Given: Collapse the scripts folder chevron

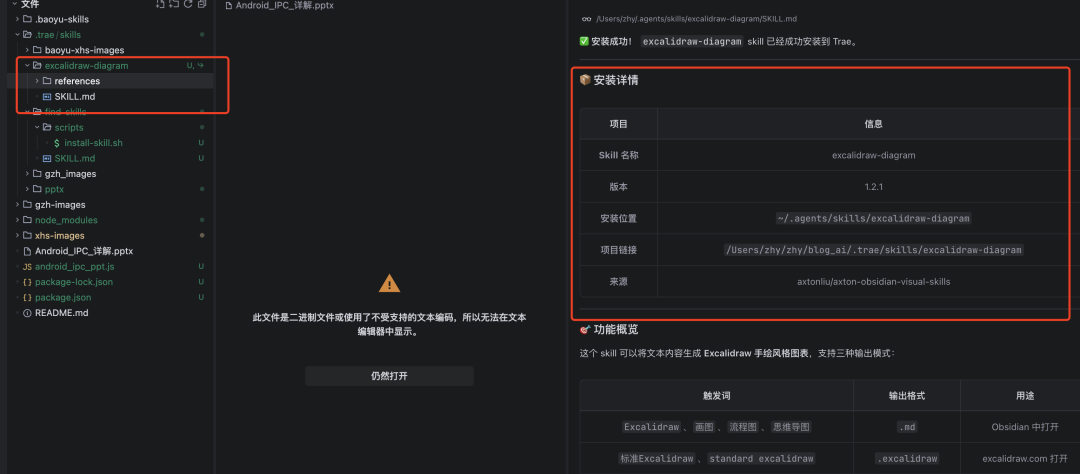Looking at the screenshot, I should click(x=37, y=127).
